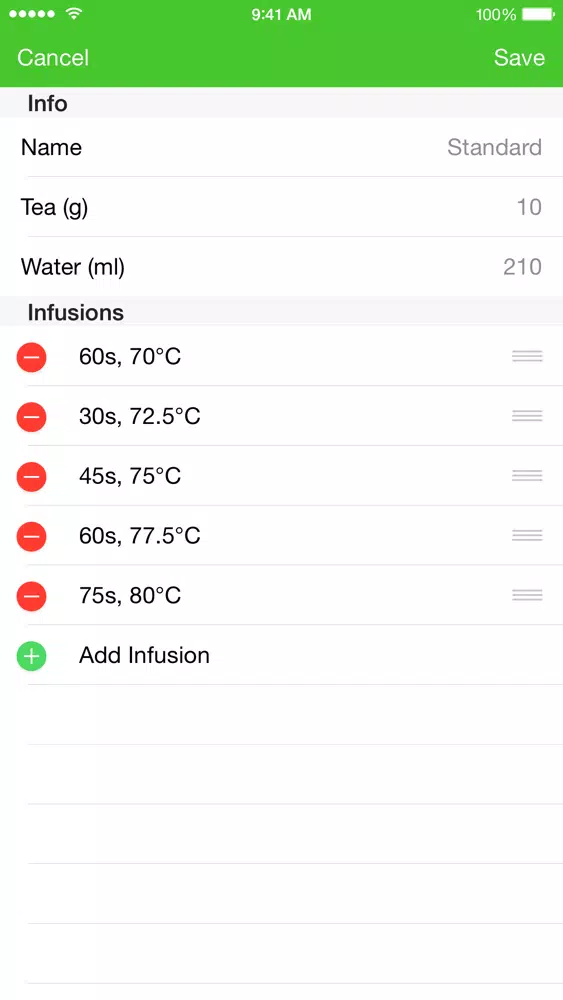Tap the reorder handle on 60s, 70°C row
The width and height of the screenshot is (563, 1000).
(527, 357)
